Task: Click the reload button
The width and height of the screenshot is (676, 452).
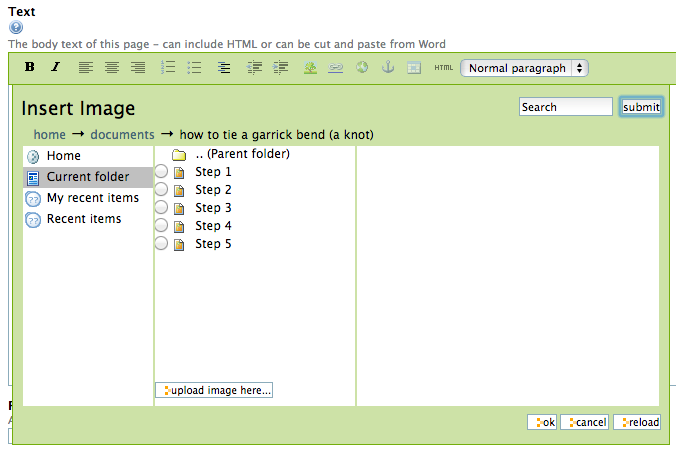Action: click(x=637, y=422)
